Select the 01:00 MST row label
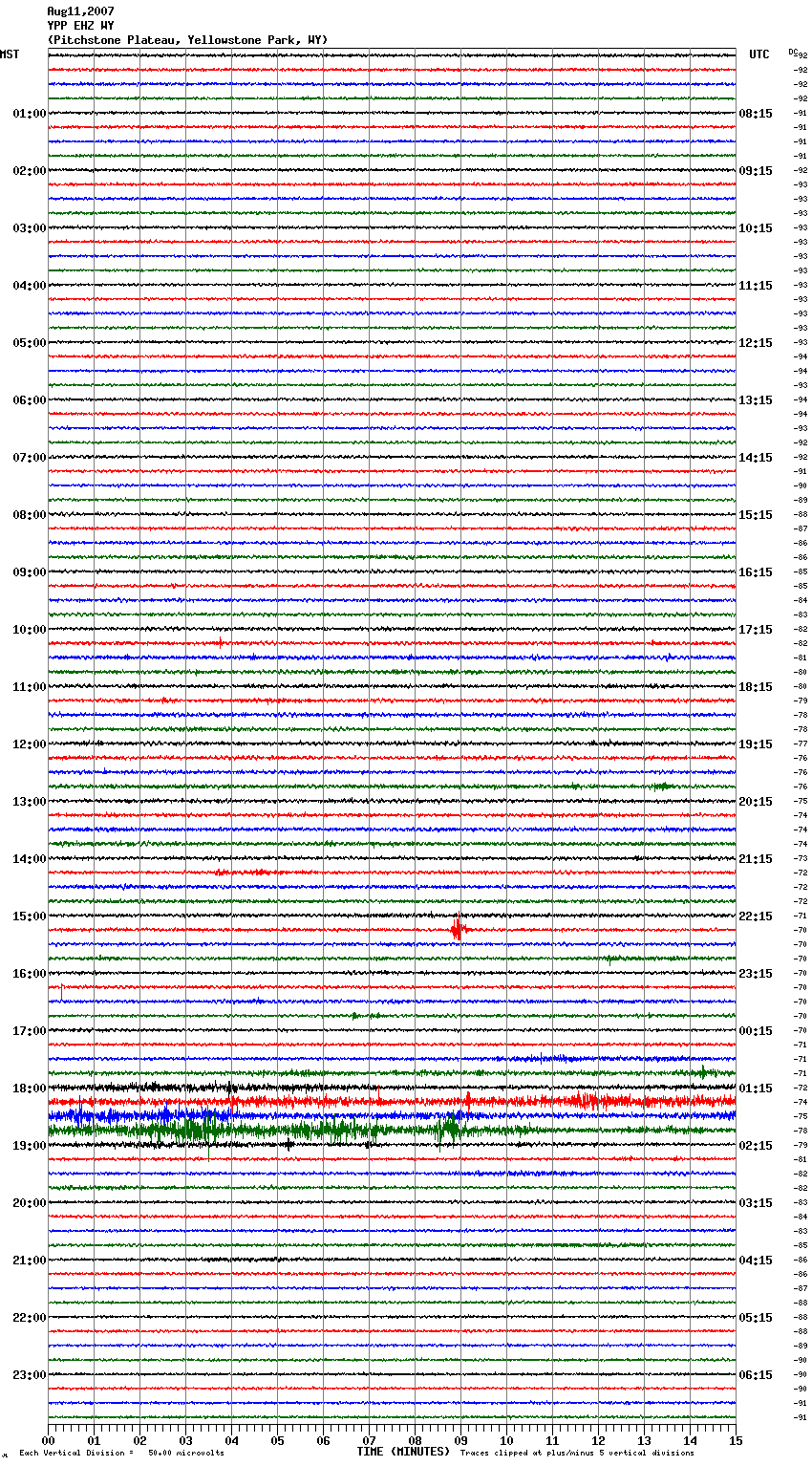This screenshot has width=812, height=1466. pyautogui.click(x=30, y=114)
